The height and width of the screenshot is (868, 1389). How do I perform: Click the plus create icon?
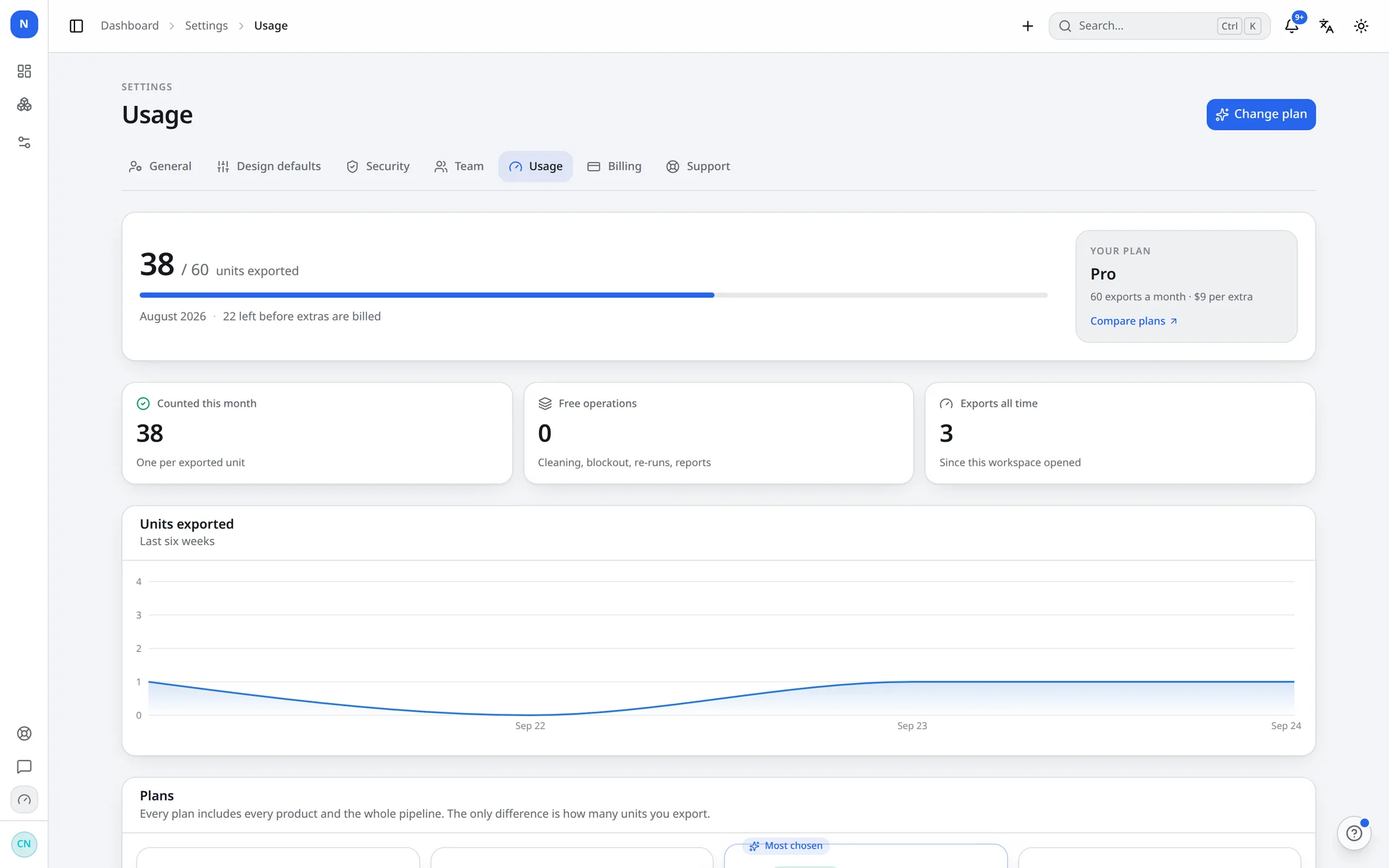point(1027,26)
